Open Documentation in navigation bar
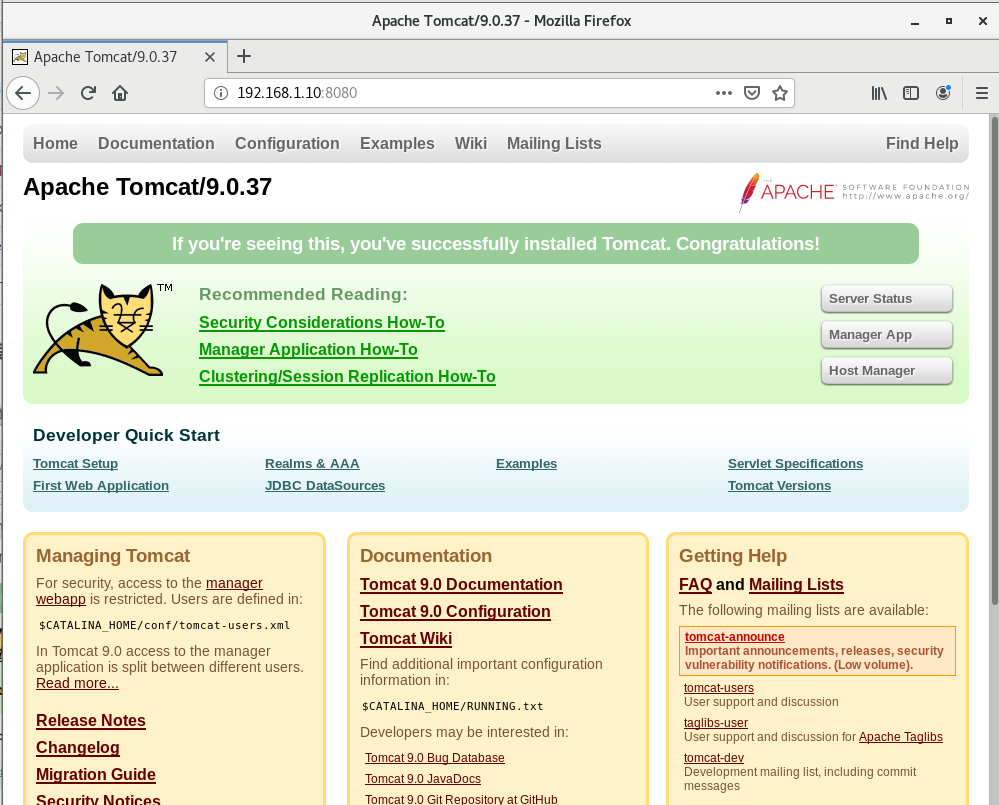Image resolution: width=999 pixels, height=805 pixels. [156, 143]
